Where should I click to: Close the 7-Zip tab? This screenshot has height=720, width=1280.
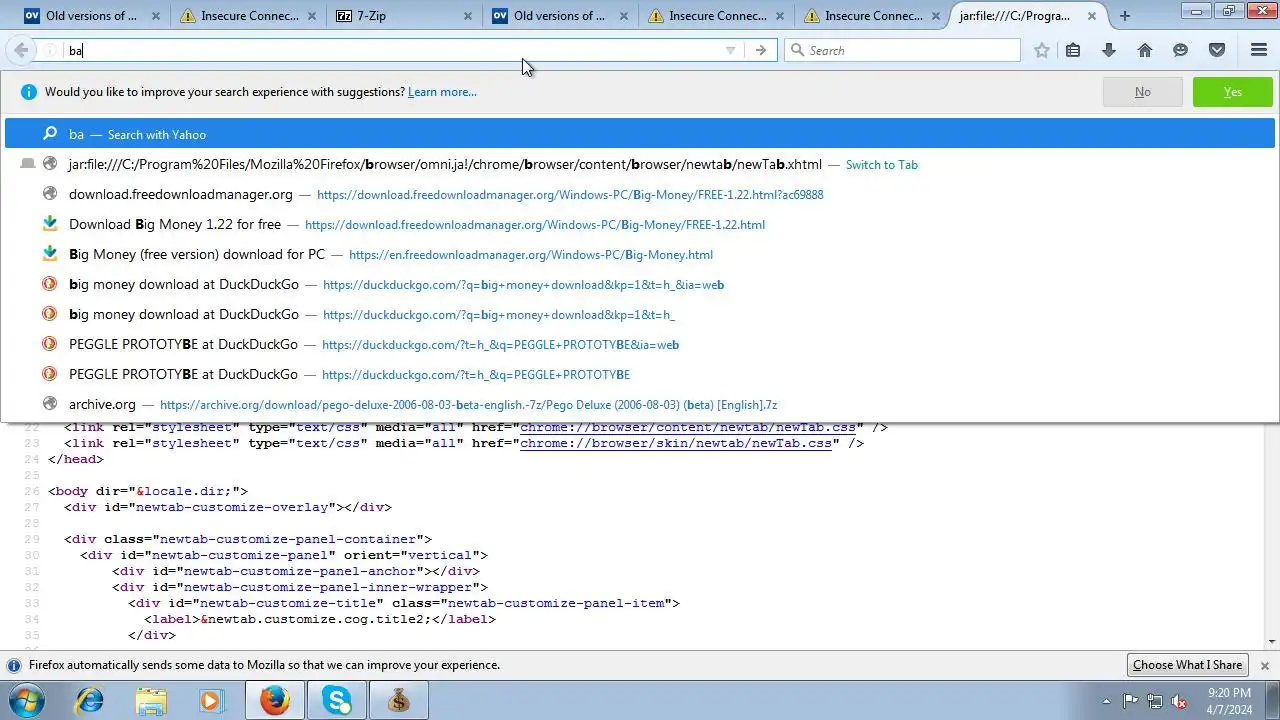(466, 16)
